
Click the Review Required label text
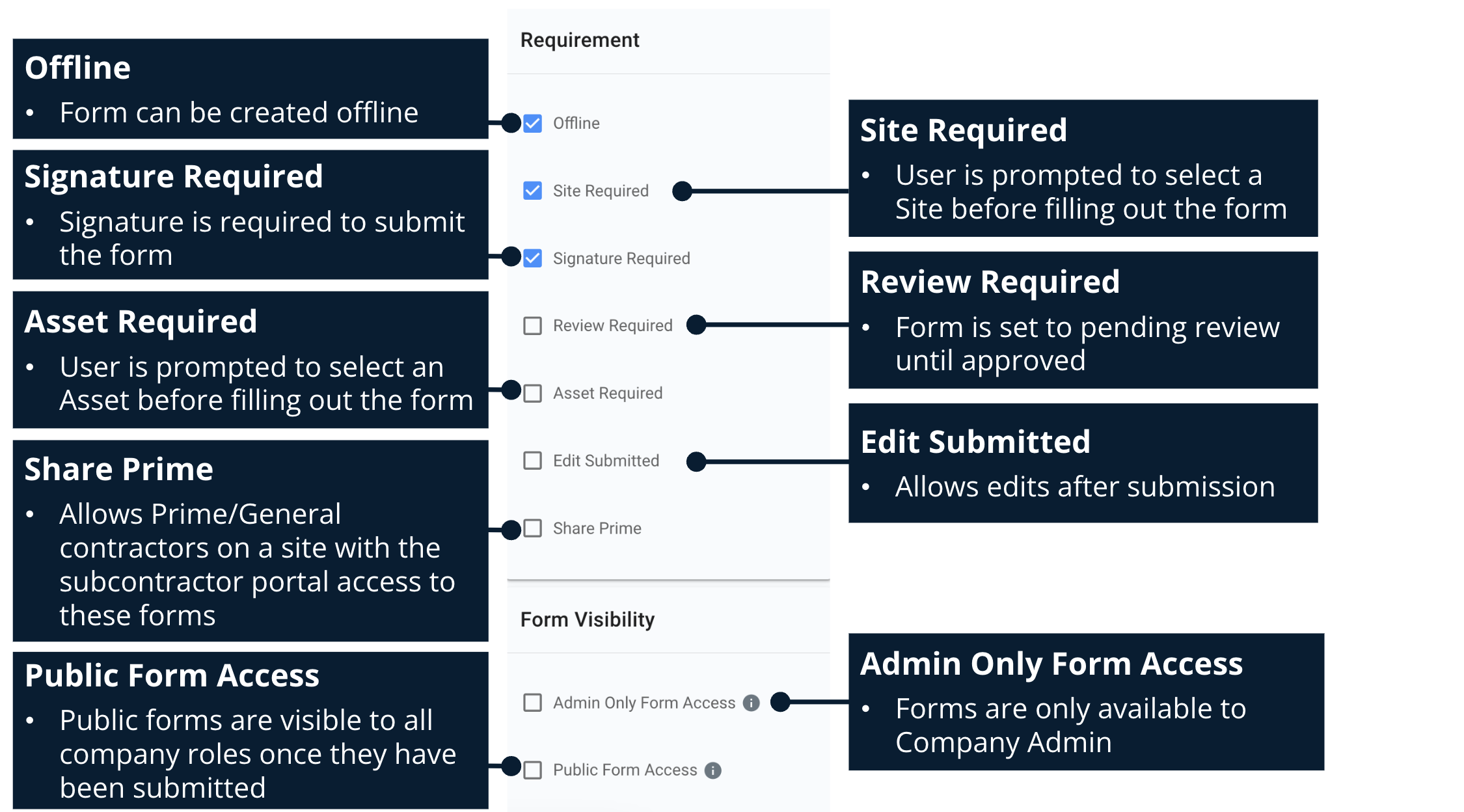tap(612, 325)
